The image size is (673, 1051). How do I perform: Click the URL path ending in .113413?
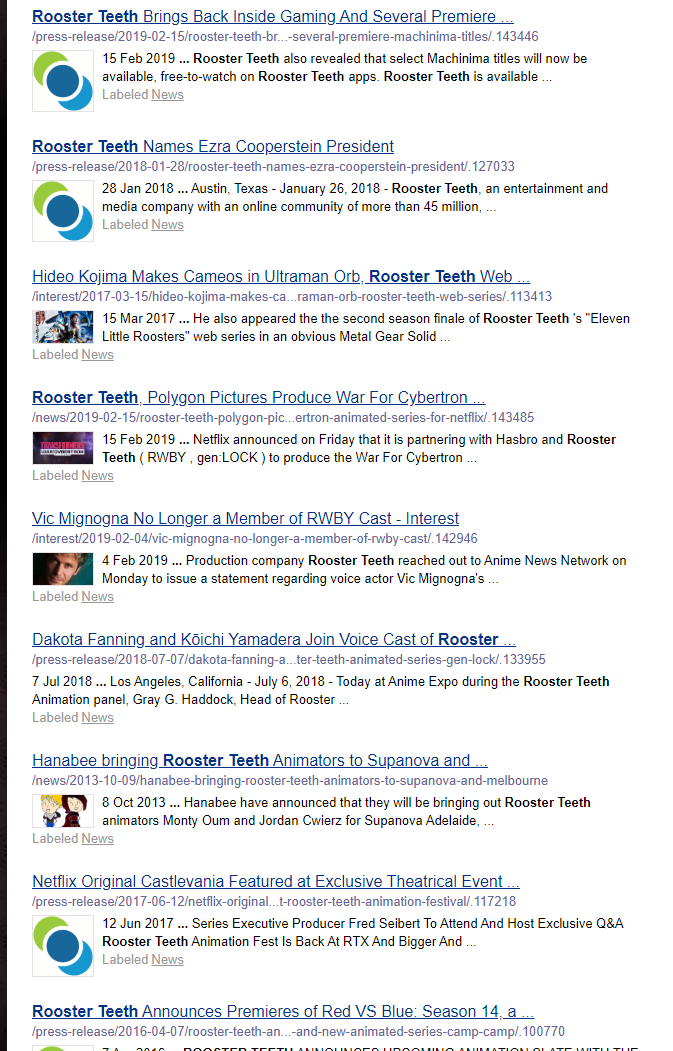coord(292,296)
